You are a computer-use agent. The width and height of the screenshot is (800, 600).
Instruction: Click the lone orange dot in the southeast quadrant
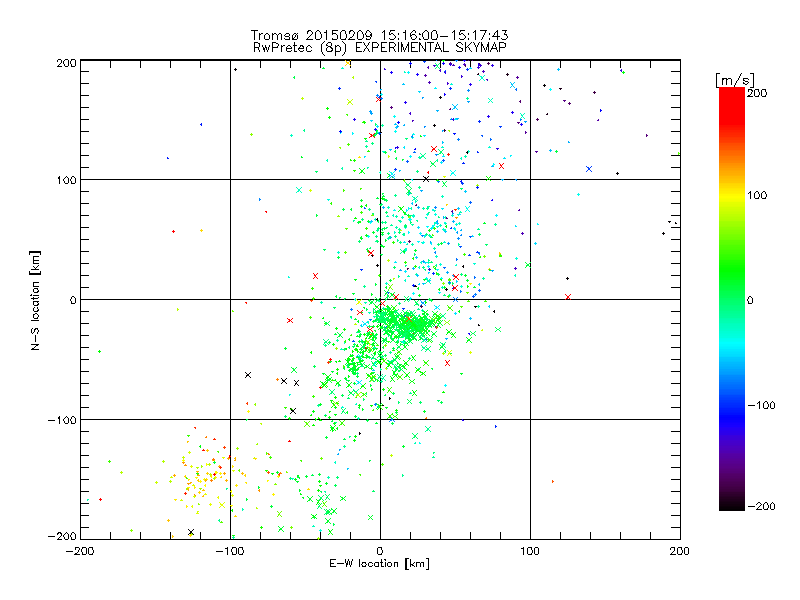point(553,481)
